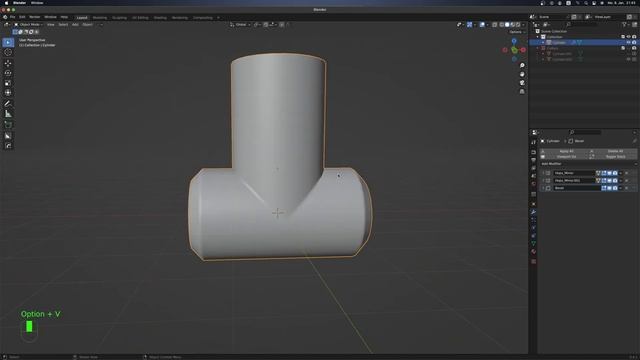Select the Rotate tool
The width and height of the screenshot is (640, 360).
click(x=8, y=73)
